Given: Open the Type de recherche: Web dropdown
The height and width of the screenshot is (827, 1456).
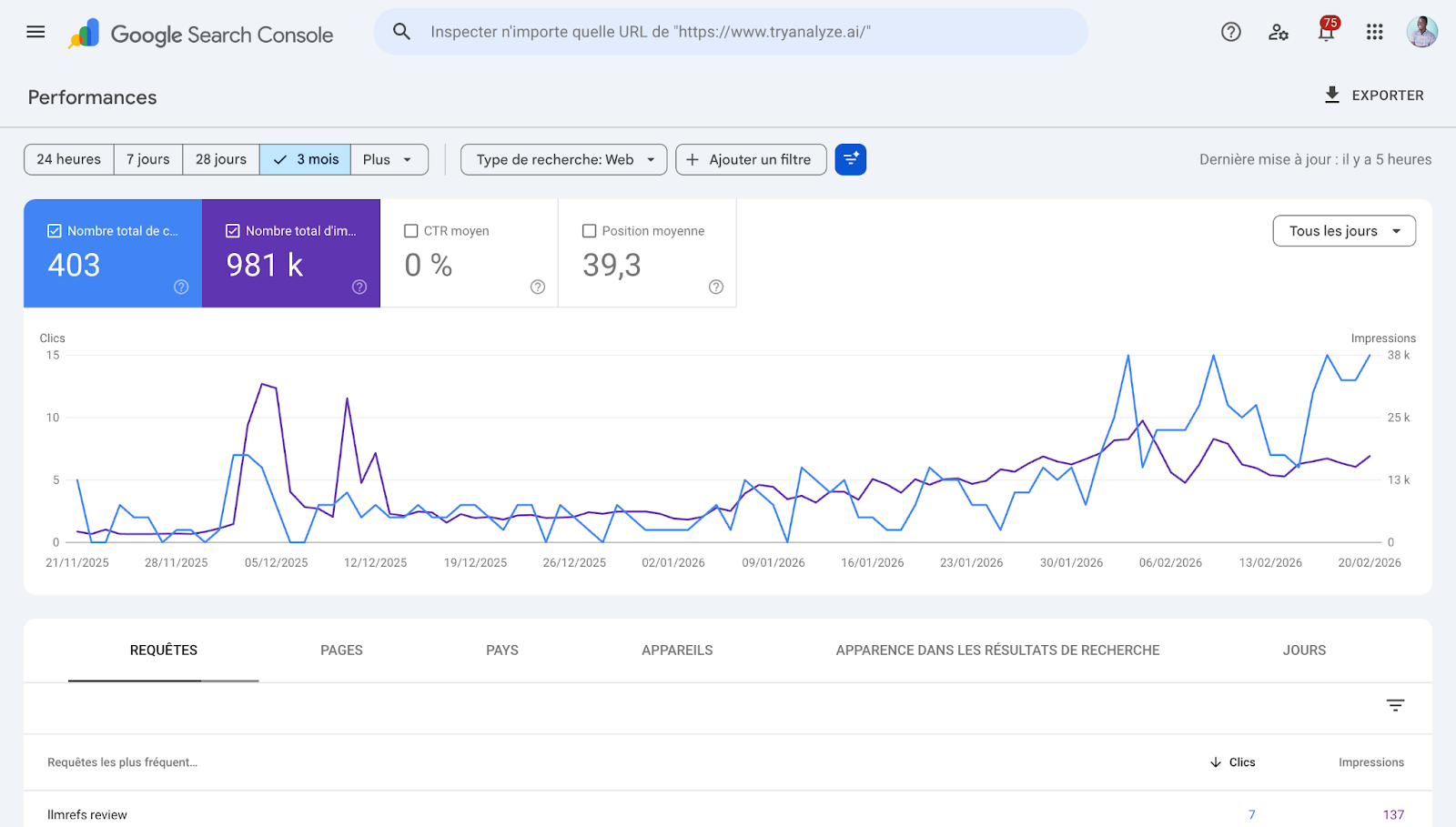Looking at the screenshot, I should (562, 159).
